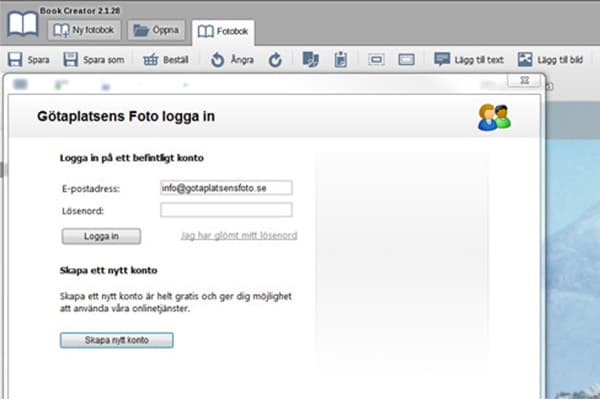Click the wide frame layout icon

click(x=406, y=60)
